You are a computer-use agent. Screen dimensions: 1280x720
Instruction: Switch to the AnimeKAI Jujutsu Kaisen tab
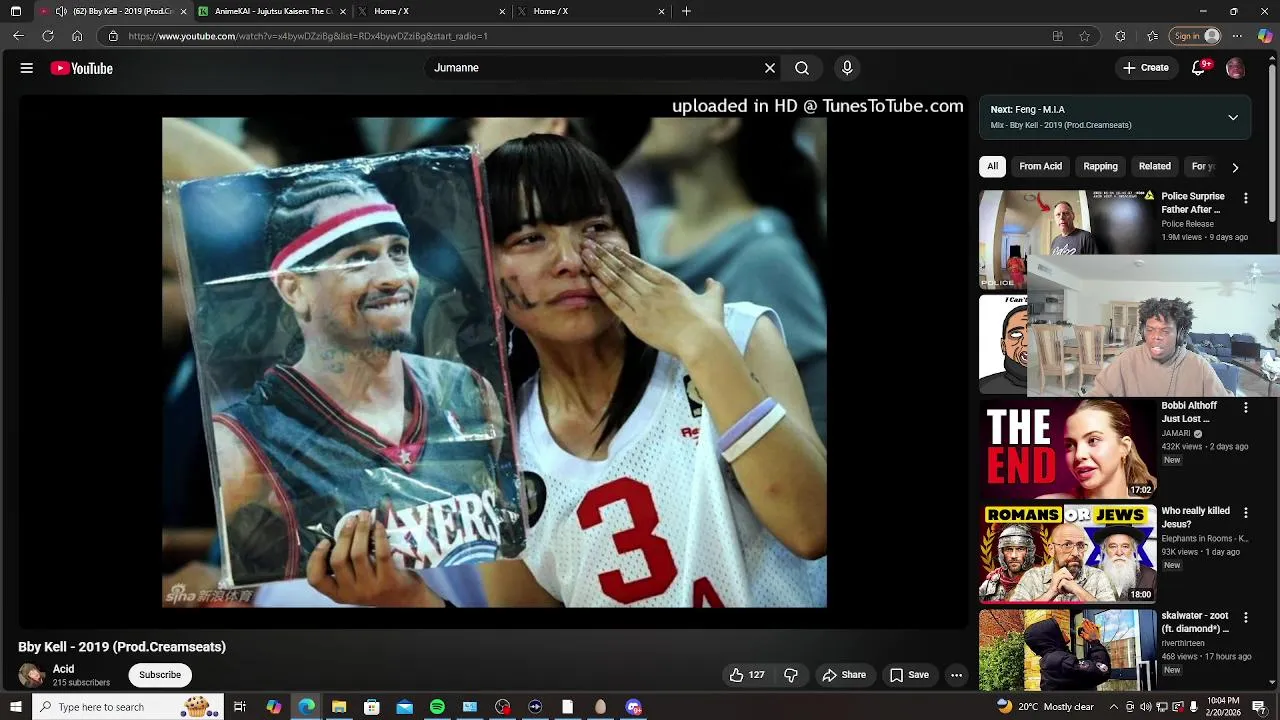coord(273,11)
